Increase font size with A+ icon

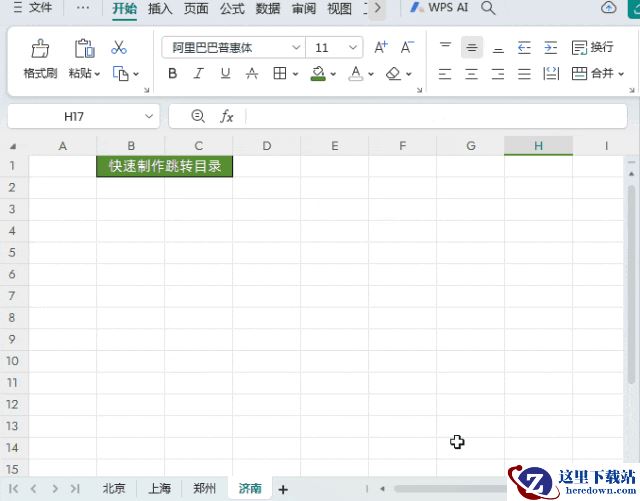pos(381,48)
